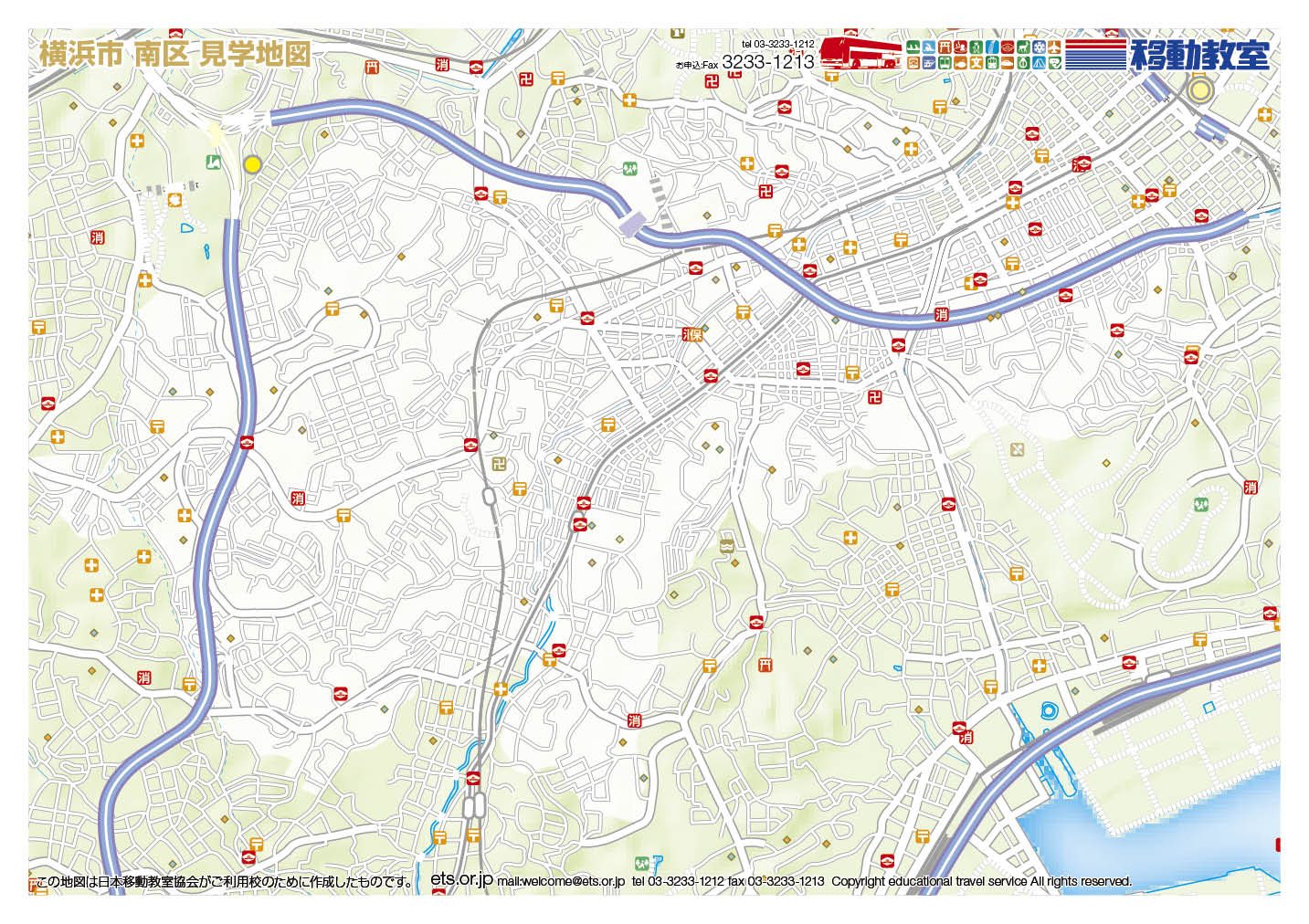1309x924 pixels.
Task: Click the 消 fire station icon on expressway
Action: point(941,314)
